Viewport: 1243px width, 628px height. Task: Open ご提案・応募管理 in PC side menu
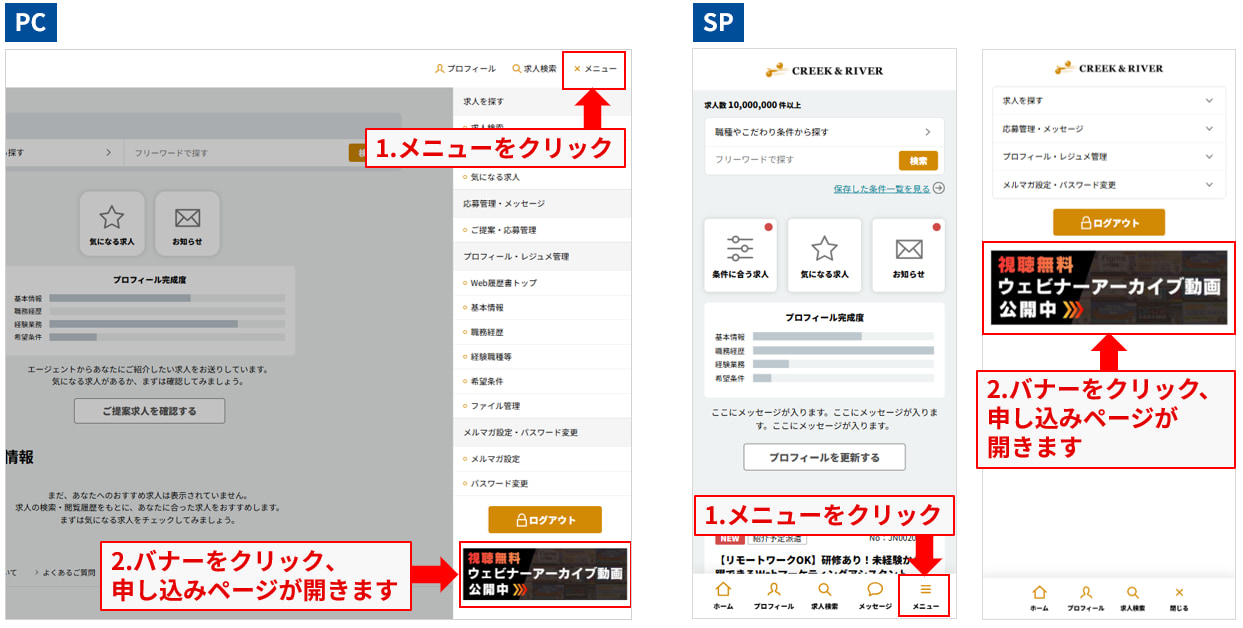click(x=541, y=230)
